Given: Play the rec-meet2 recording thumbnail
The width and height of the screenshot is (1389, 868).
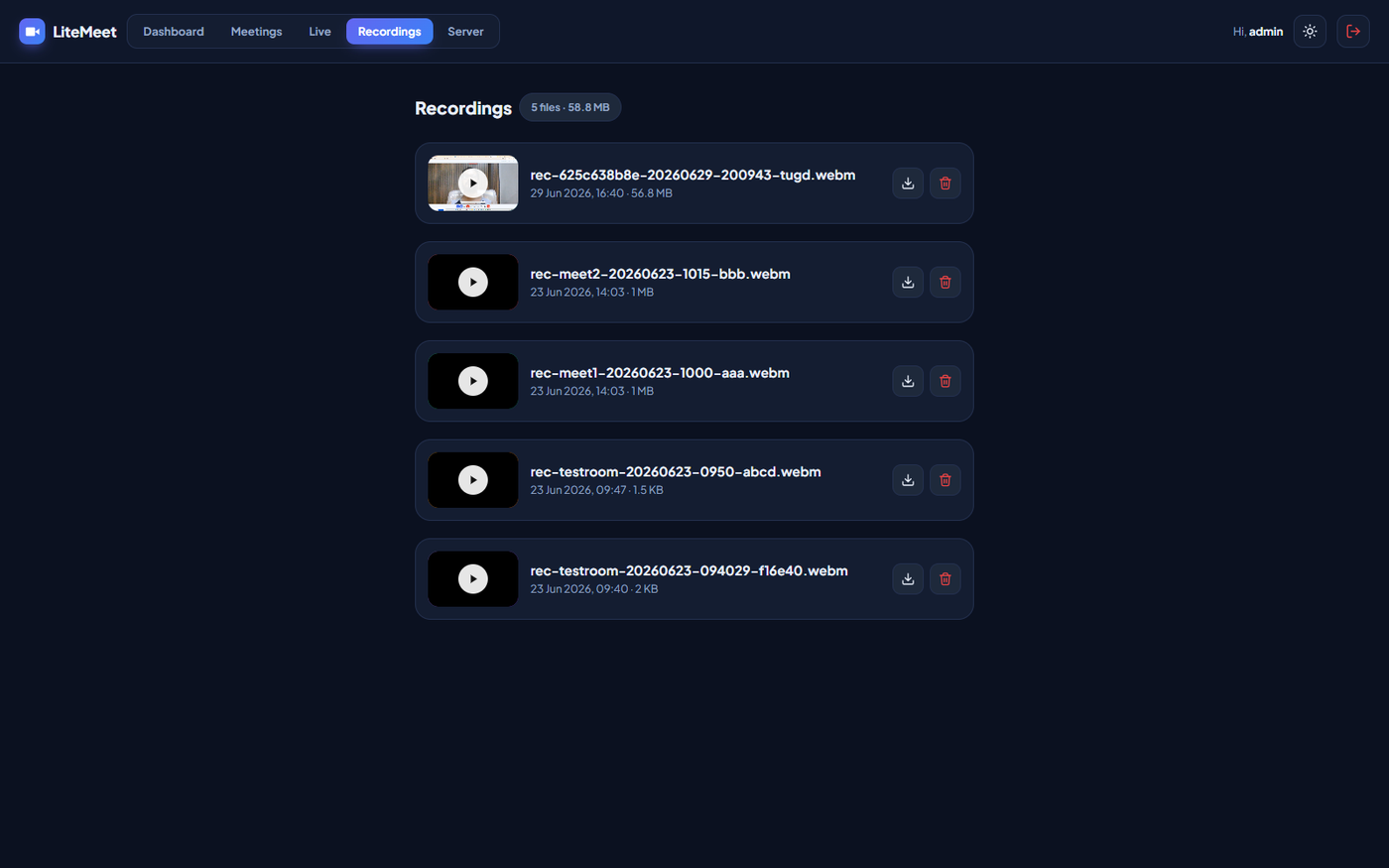Looking at the screenshot, I should (473, 282).
